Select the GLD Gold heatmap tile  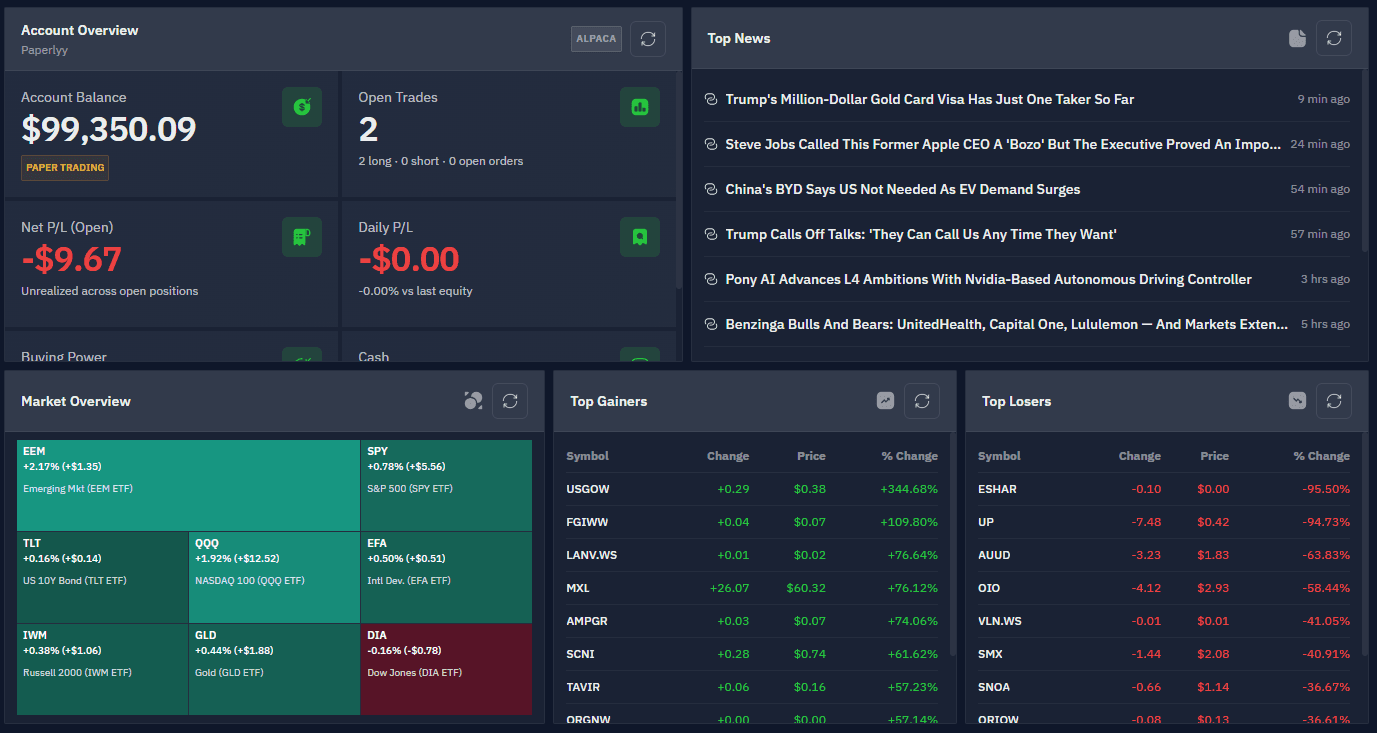coord(275,669)
